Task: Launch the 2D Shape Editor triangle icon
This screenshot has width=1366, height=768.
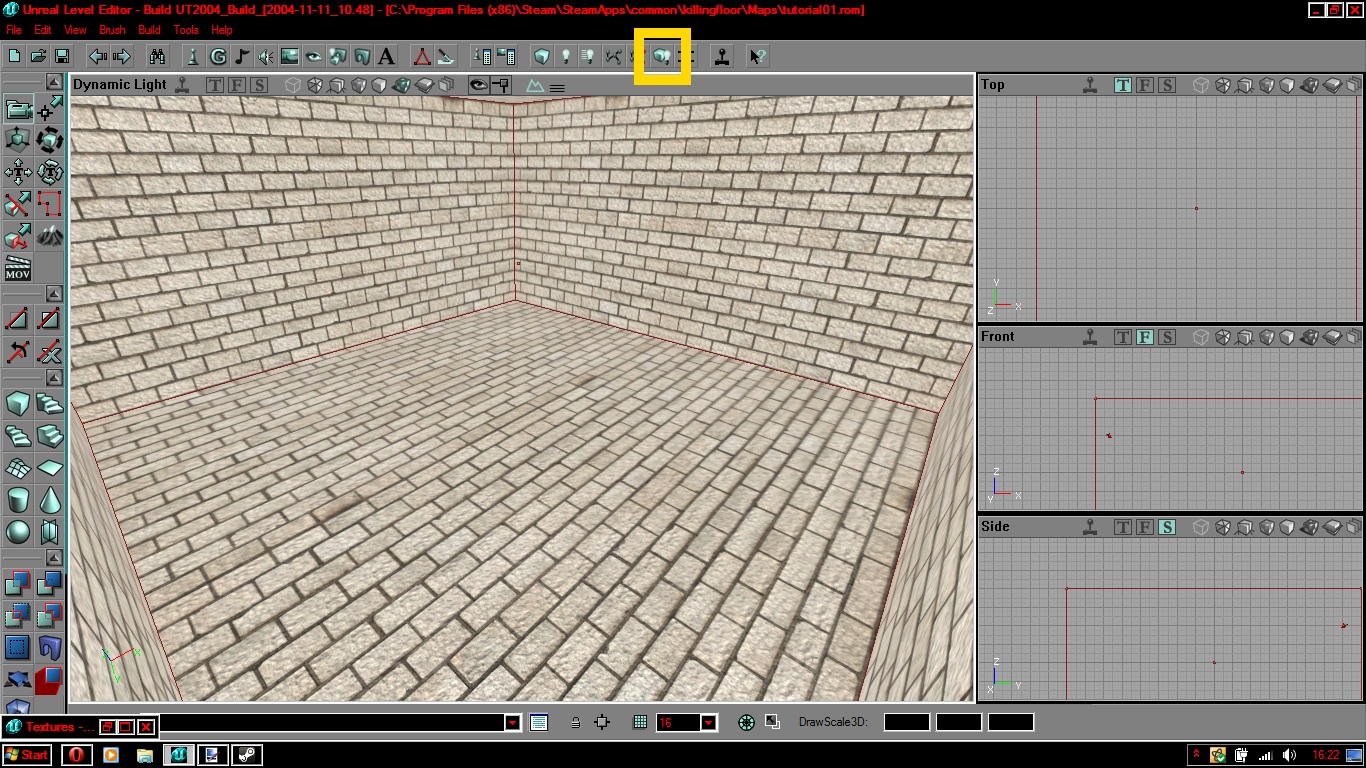Action: [x=422, y=57]
